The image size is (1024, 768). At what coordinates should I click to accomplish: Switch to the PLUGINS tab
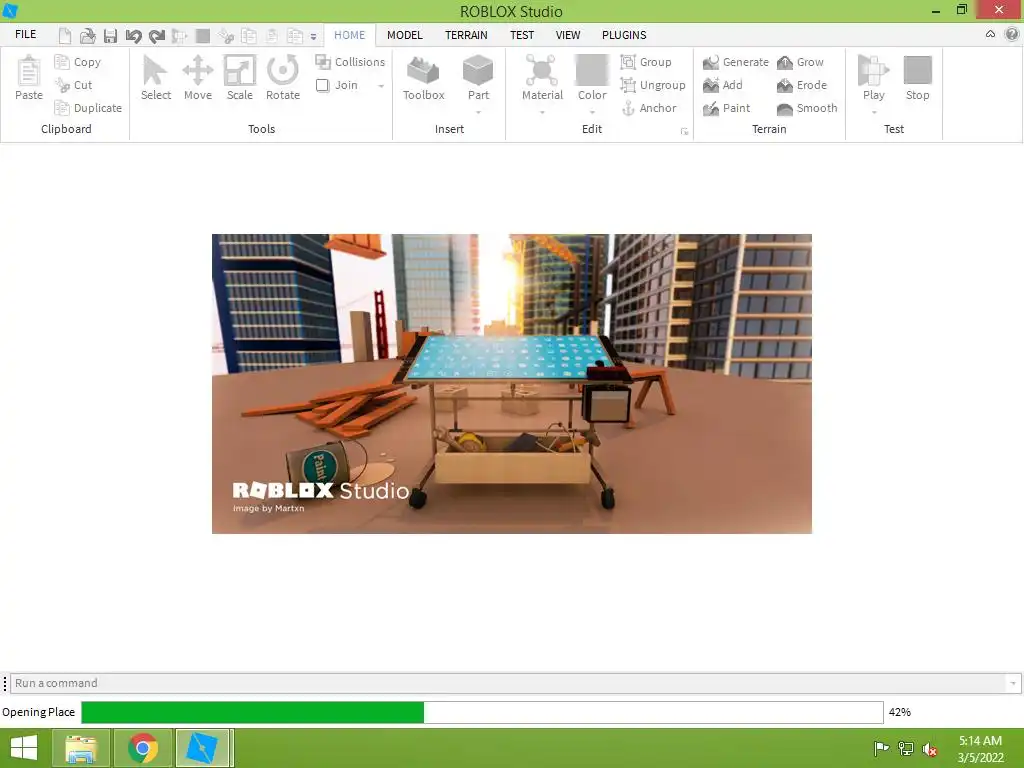pyautogui.click(x=624, y=35)
